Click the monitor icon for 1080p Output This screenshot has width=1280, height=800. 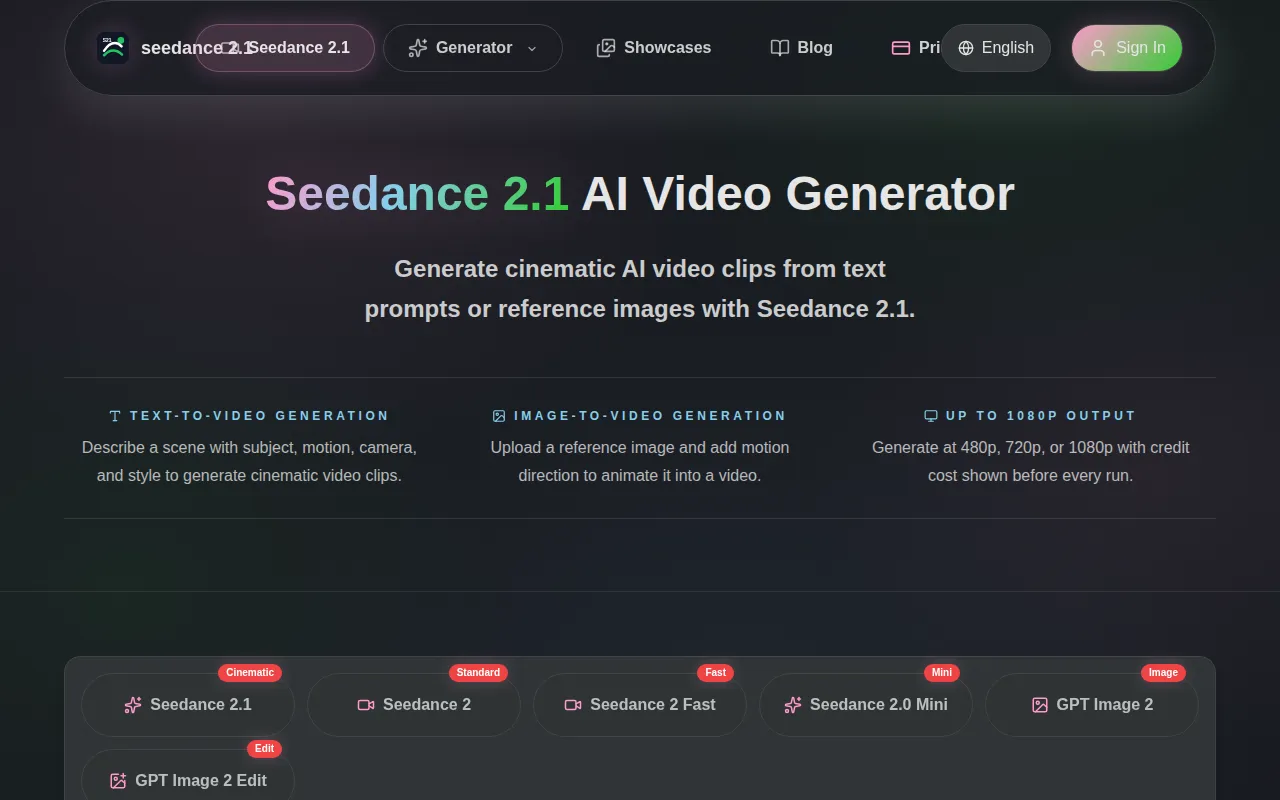[x=931, y=416]
